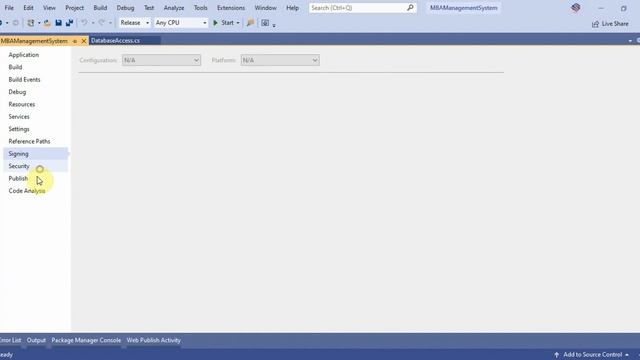This screenshot has height=360, width=640.
Task: Open the Help menu
Action: click(292, 8)
